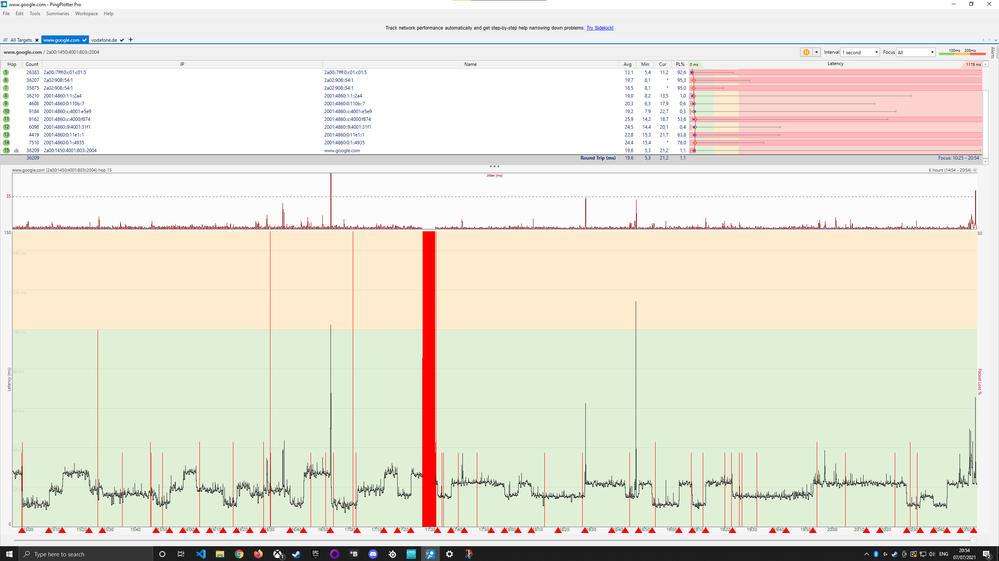
Task: Click the Round Trip (ms) summary label
Action: point(598,158)
